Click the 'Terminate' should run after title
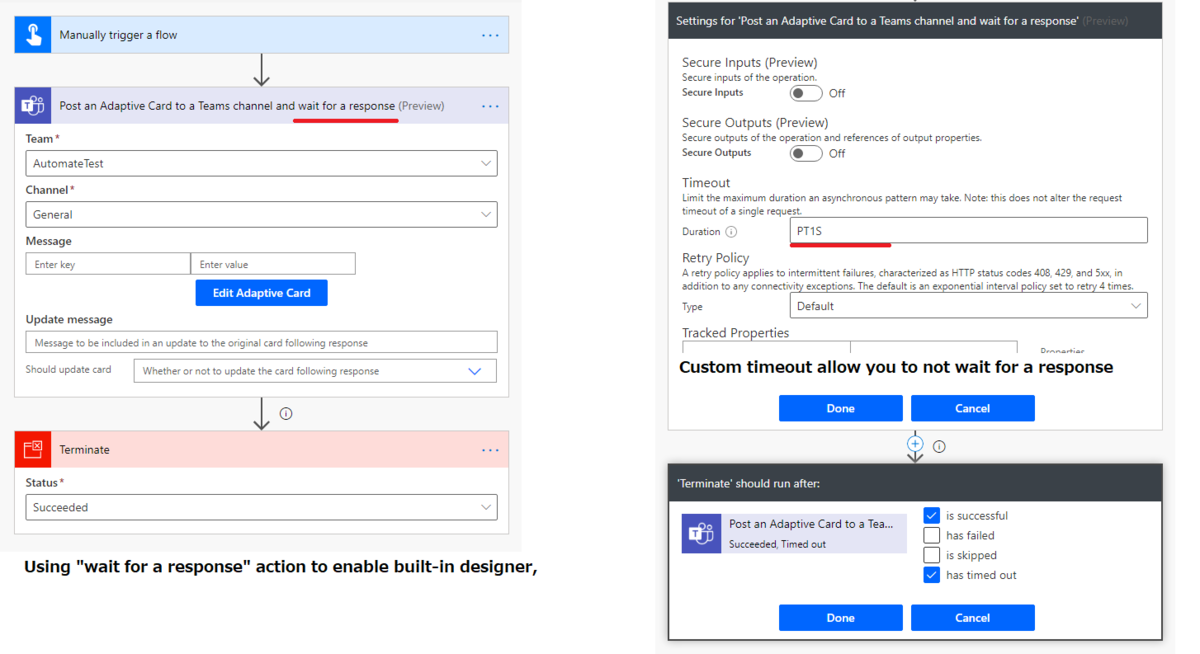The width and height of the screenshot is (1200, 654). coord(748,483)
